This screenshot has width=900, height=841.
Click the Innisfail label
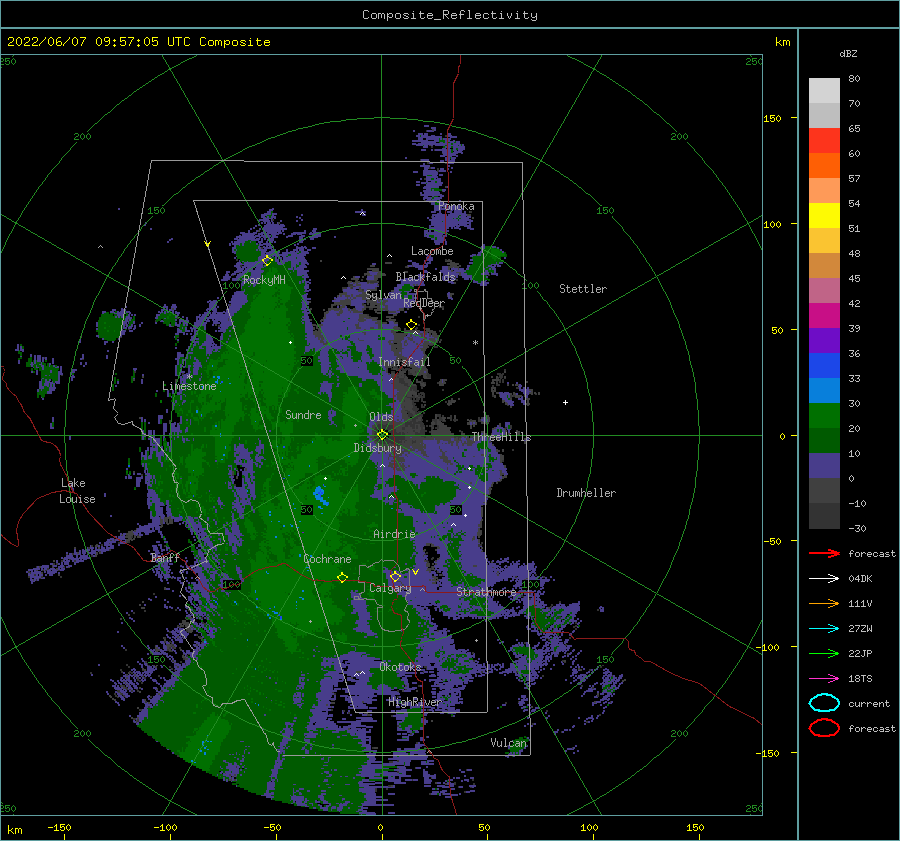pyautogui.click(x=404, y=362)
